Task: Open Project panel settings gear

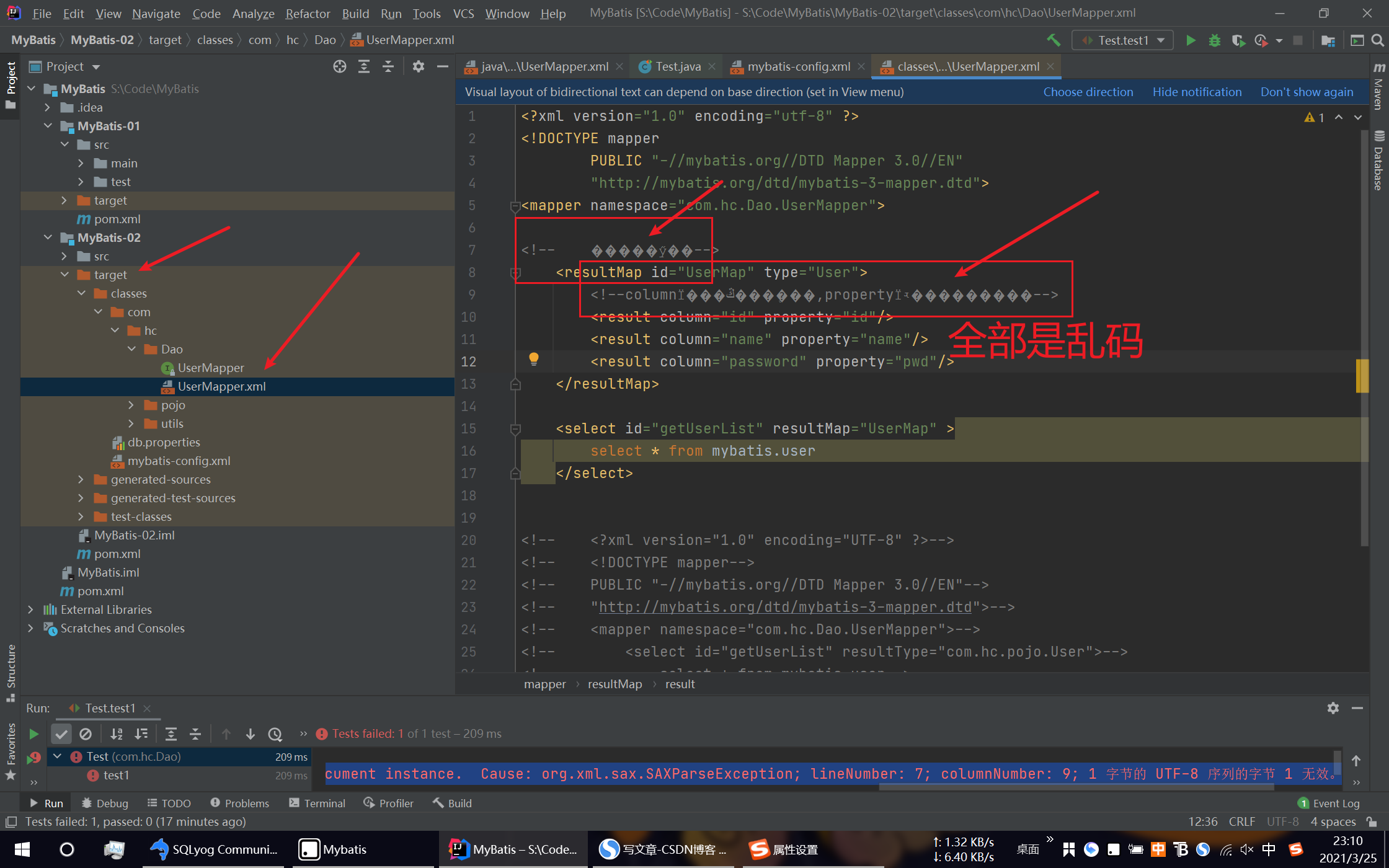Action: pyautogui.click(x=419, y=66)
